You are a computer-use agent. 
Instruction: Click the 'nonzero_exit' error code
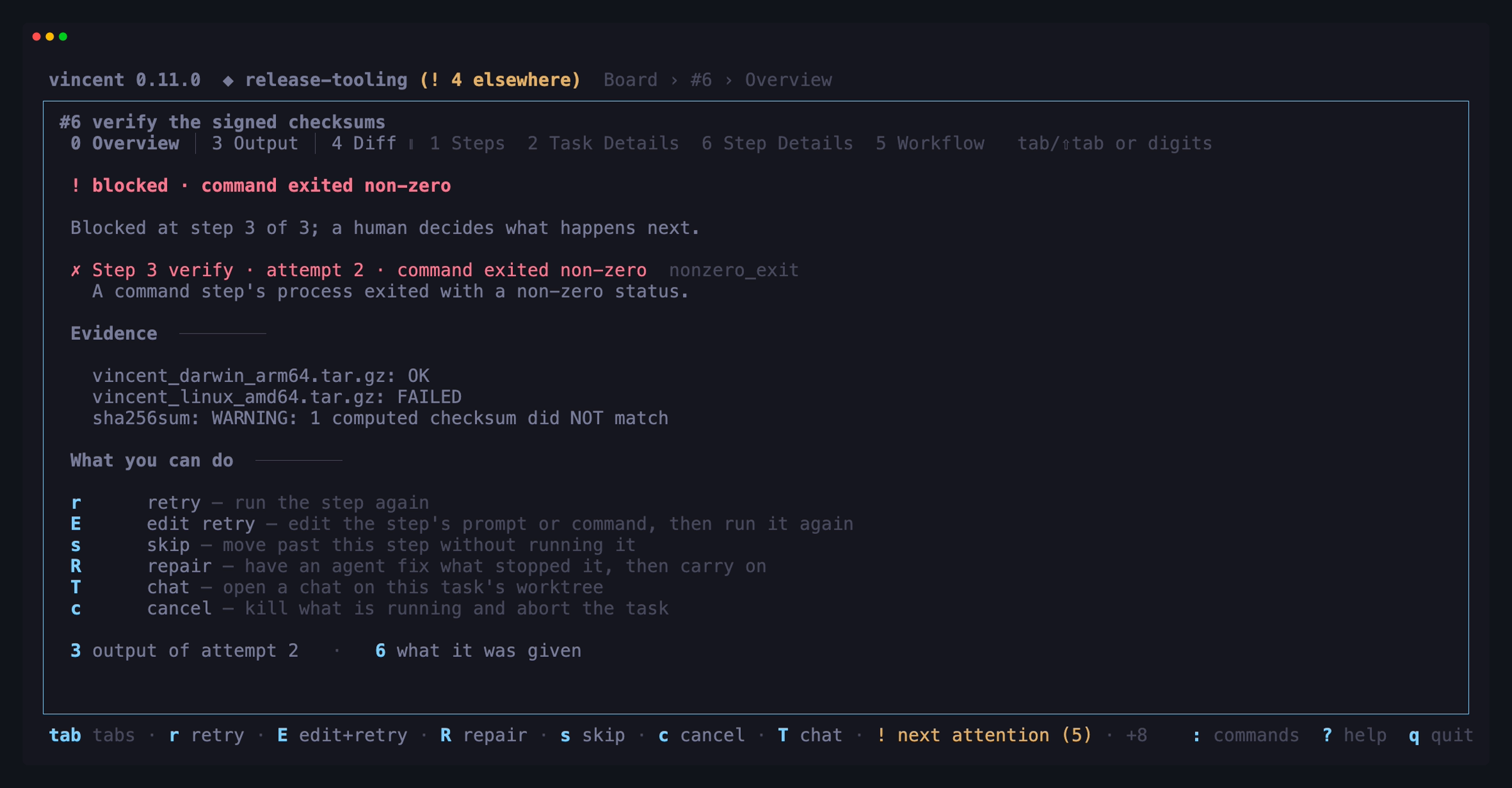733,270
